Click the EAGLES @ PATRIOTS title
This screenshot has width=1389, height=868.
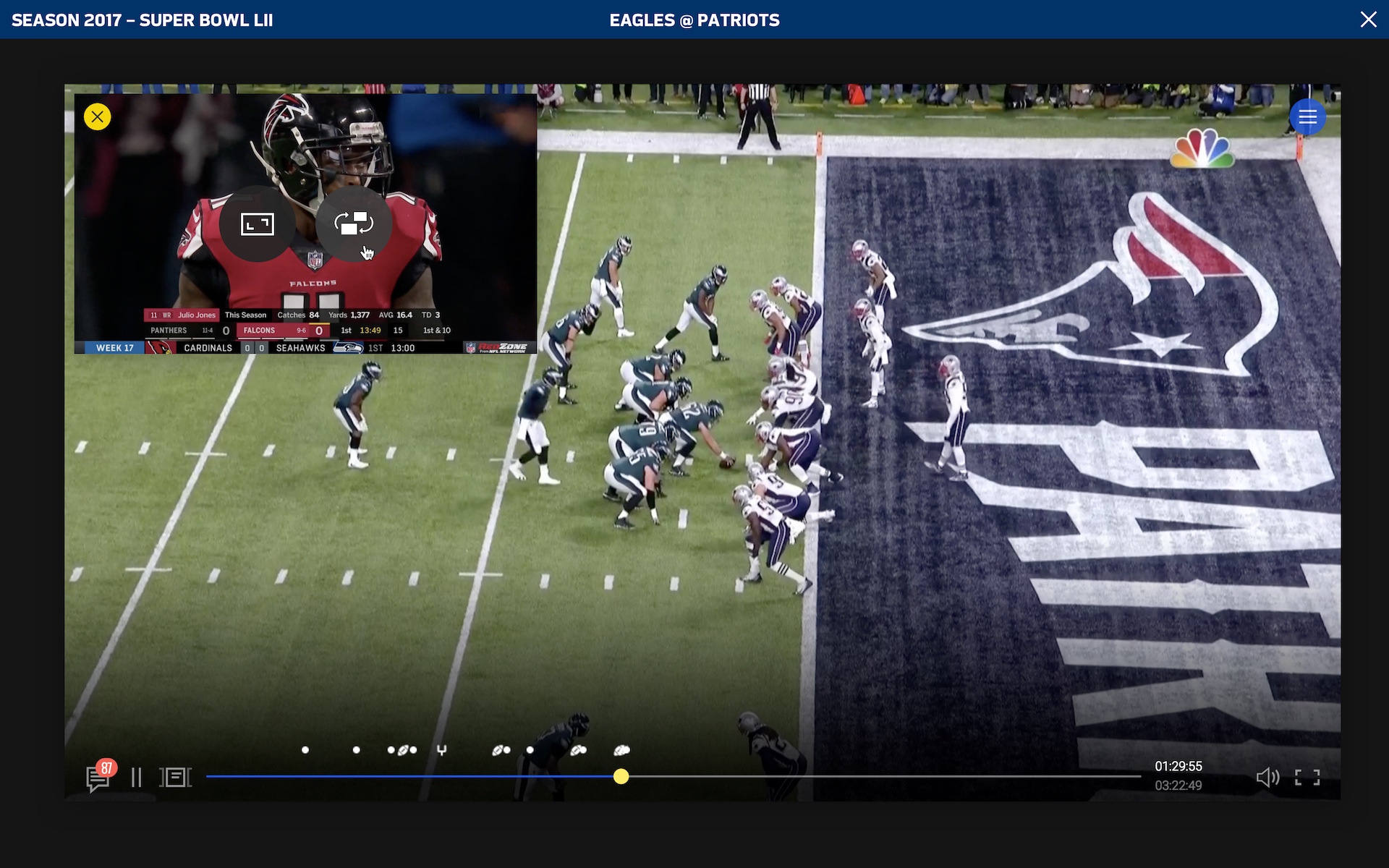694,20
